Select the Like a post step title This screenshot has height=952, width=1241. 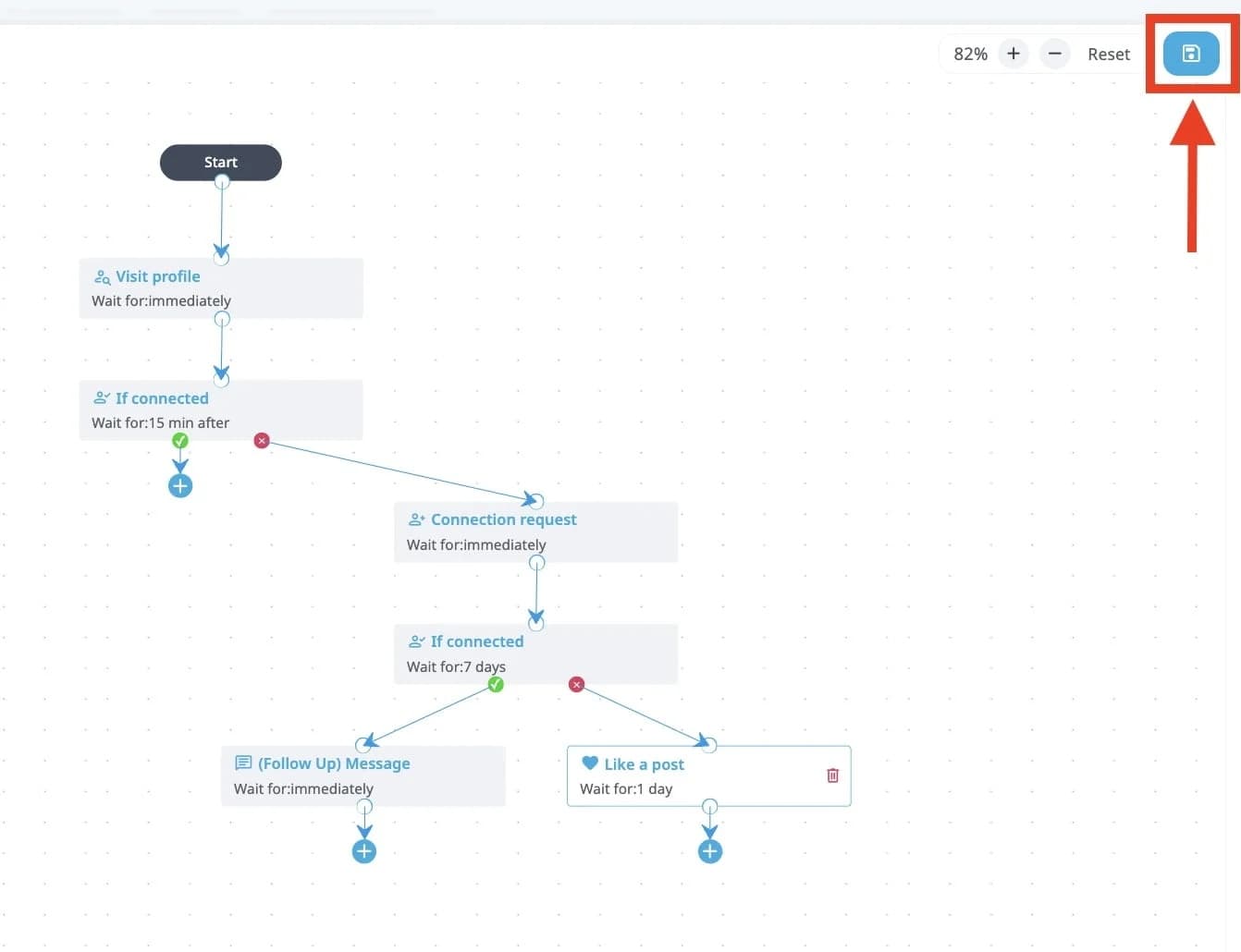coord(645,764)
